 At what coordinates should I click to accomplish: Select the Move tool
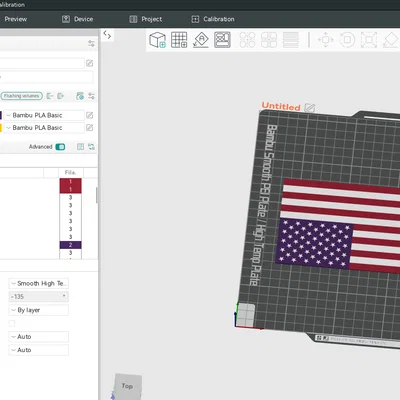click(326, 40)
